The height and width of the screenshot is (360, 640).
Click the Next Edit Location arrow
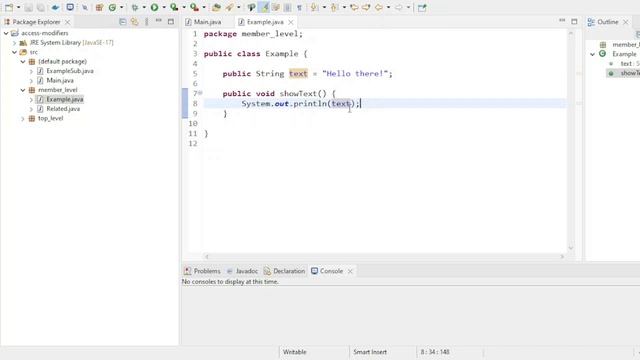click(x=366, y=7)
